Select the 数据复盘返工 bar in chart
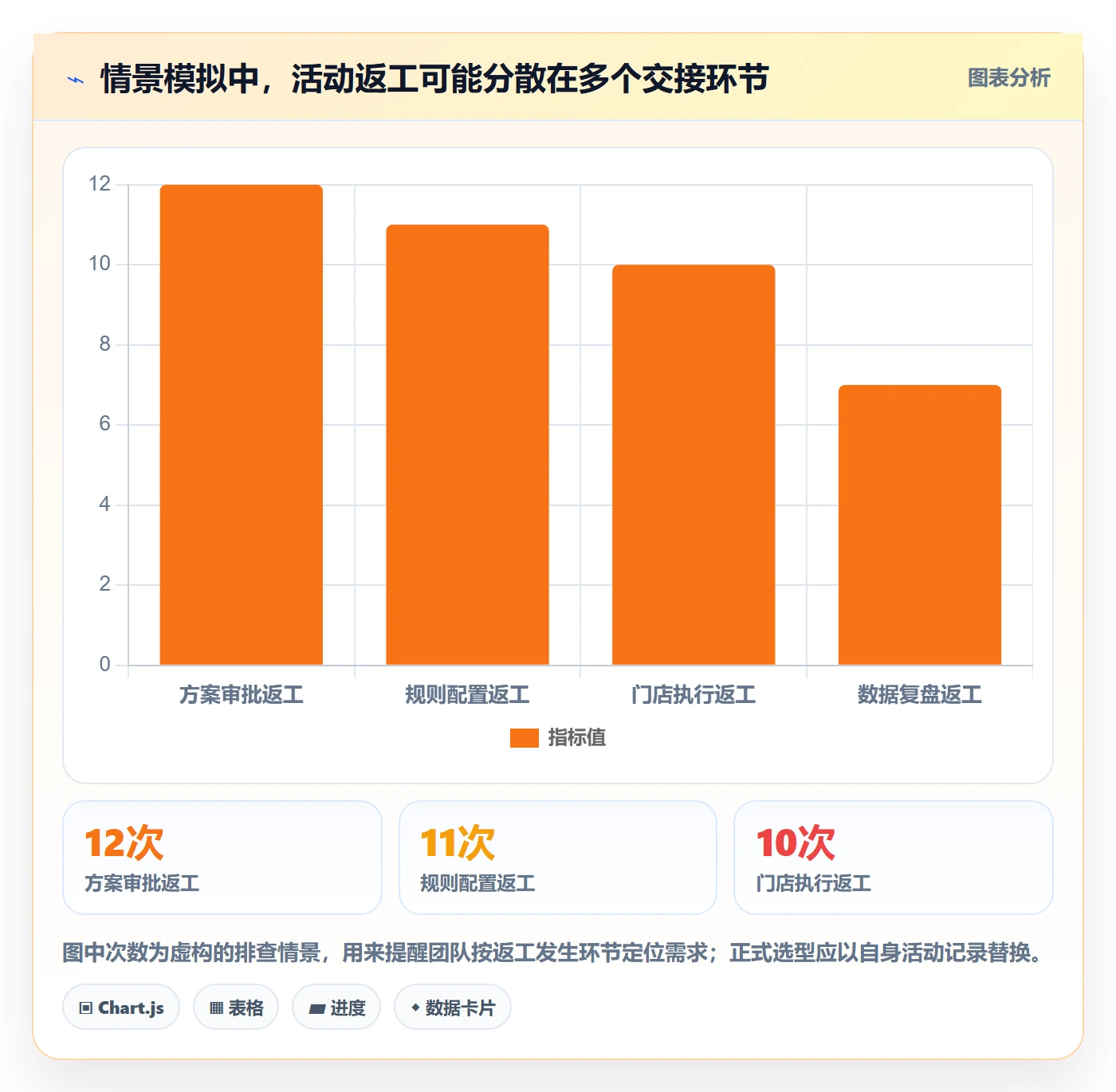 pyautogui.click(x=920, y=525)
